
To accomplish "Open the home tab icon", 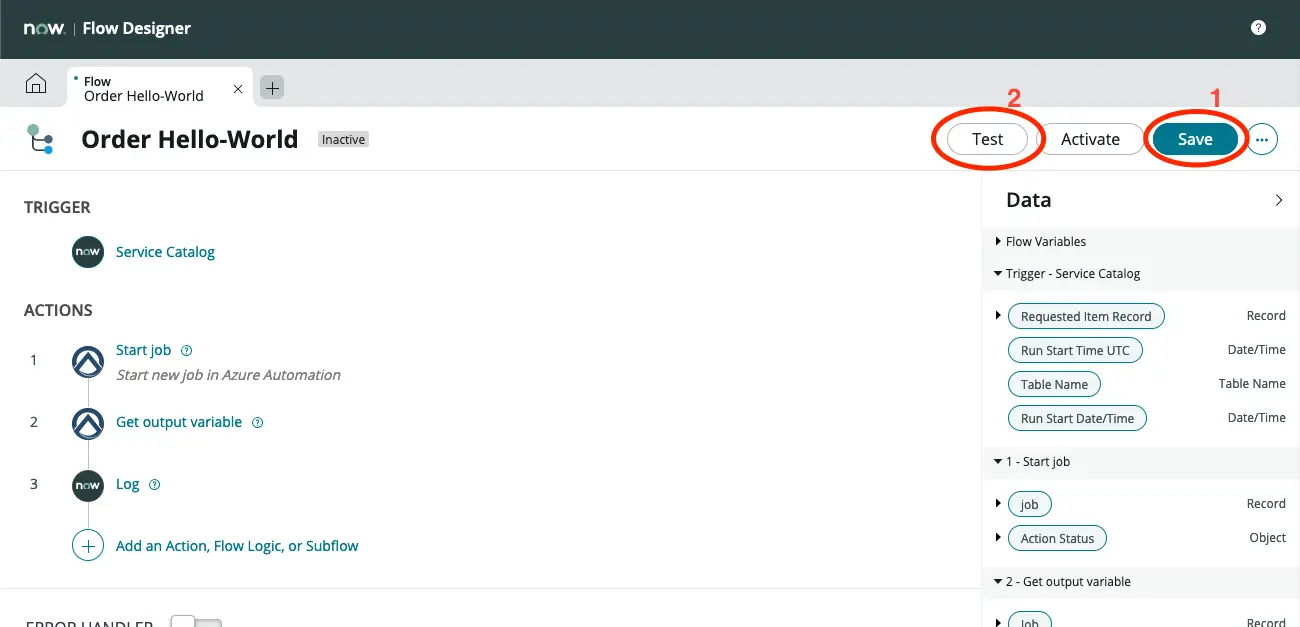I will pyautogui.click(x=35, y=85).
